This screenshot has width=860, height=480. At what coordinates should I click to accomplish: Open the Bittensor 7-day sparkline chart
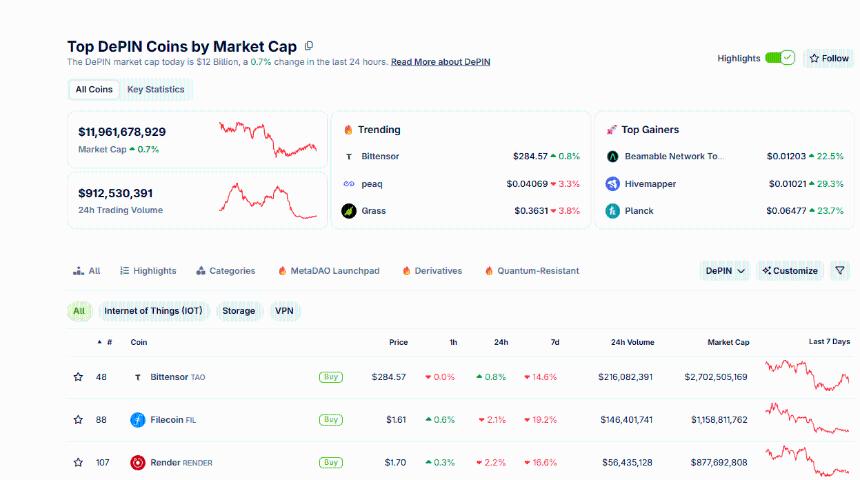806,377
